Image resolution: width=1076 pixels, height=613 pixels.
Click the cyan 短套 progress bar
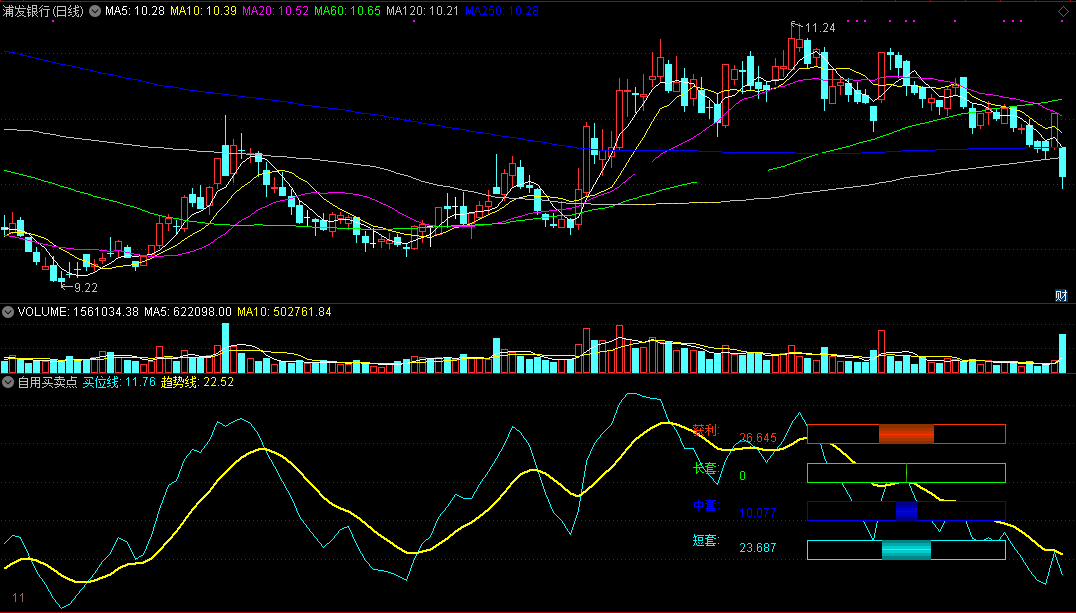pos(906,550)
